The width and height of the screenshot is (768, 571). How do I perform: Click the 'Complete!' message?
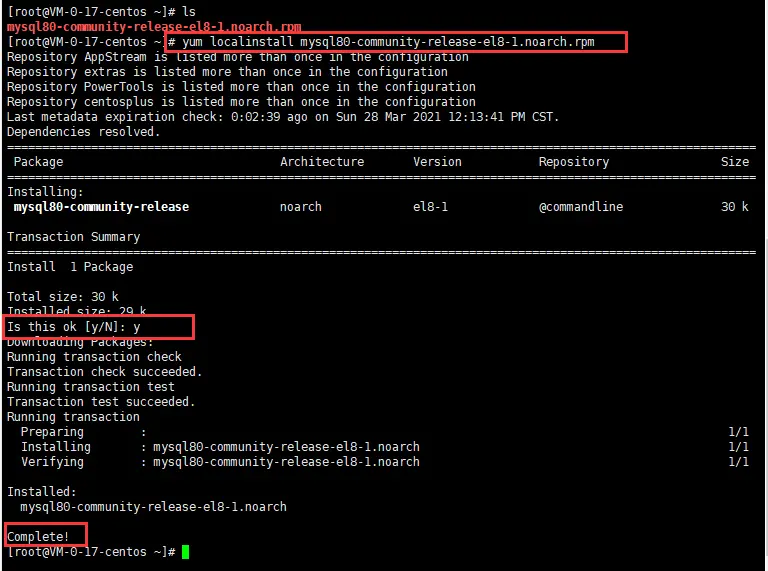coord(38,537)
